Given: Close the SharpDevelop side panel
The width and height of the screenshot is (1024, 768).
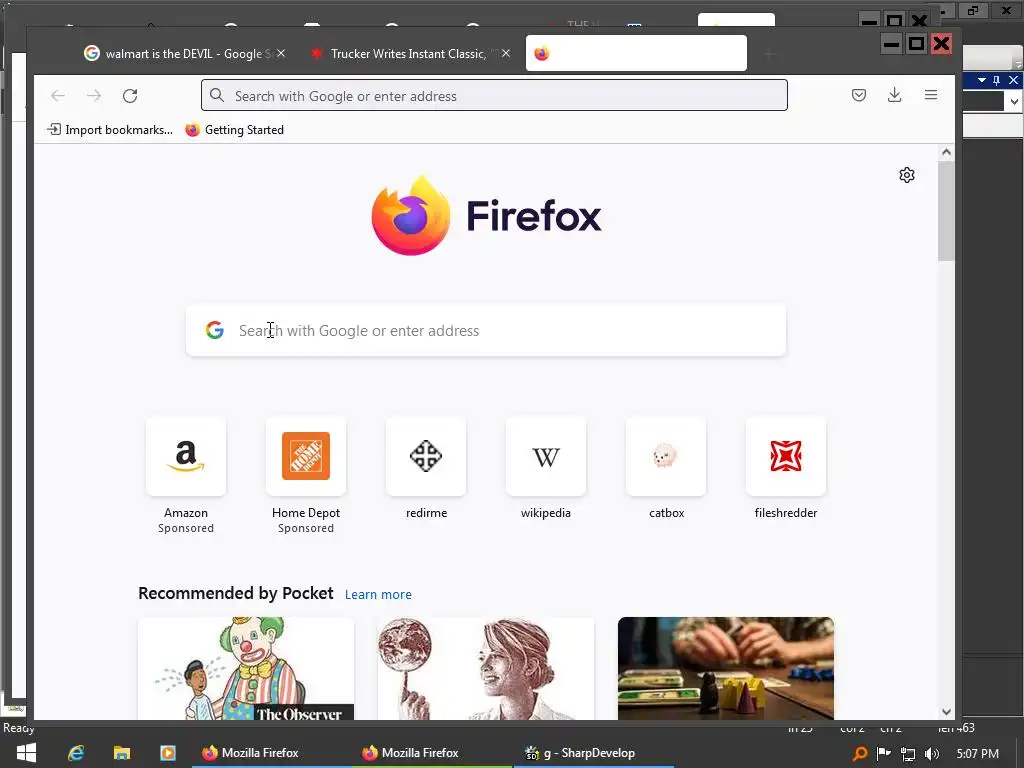Looking at the screenshot, I should point(1013,80).
